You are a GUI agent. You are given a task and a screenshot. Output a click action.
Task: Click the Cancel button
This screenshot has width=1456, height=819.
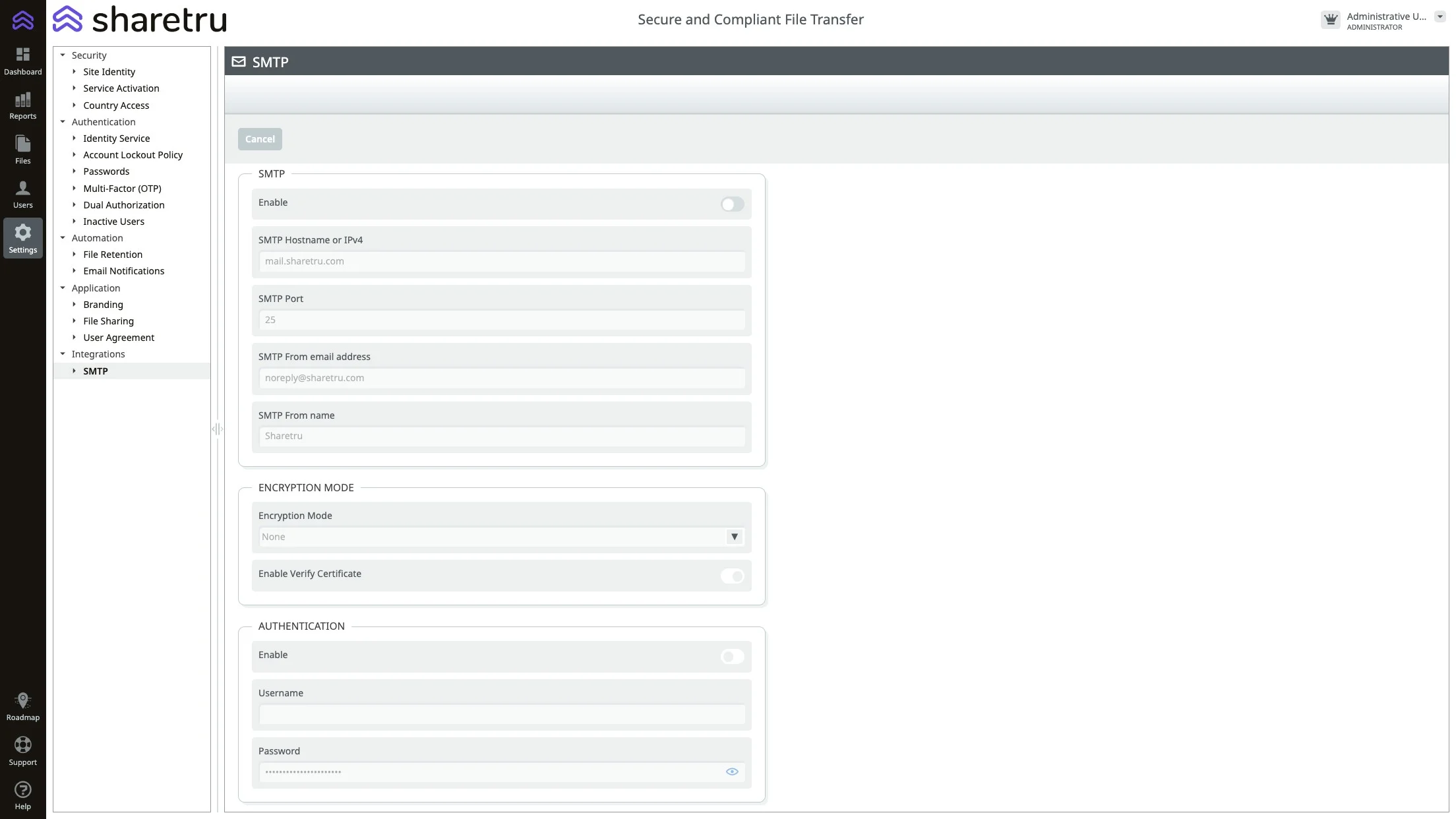[x=260, y=139]
